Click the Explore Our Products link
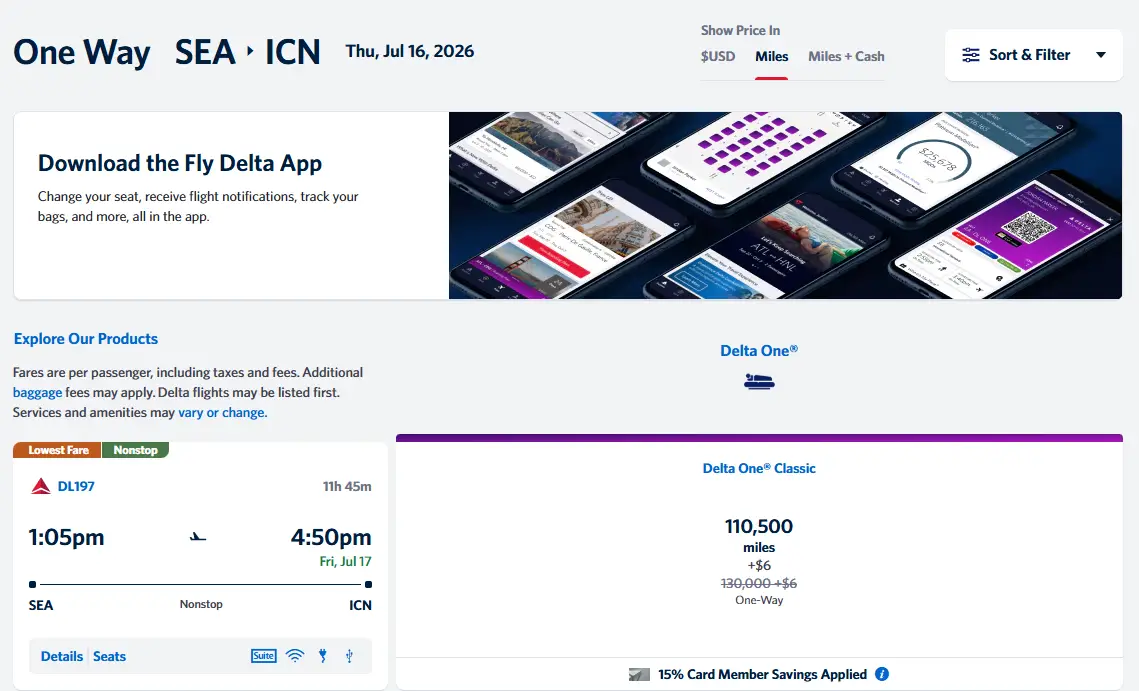This screenshot has height=691, width=1139. click(86, 339)
